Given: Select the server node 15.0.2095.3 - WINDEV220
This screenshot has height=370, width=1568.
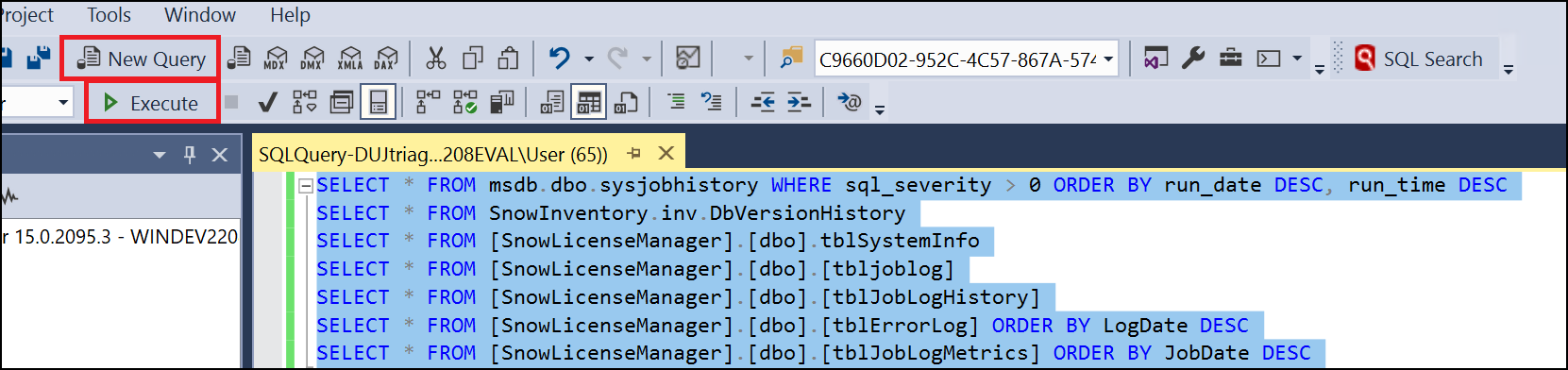Looking at the screenshot, I should click(x=119, y=237).
